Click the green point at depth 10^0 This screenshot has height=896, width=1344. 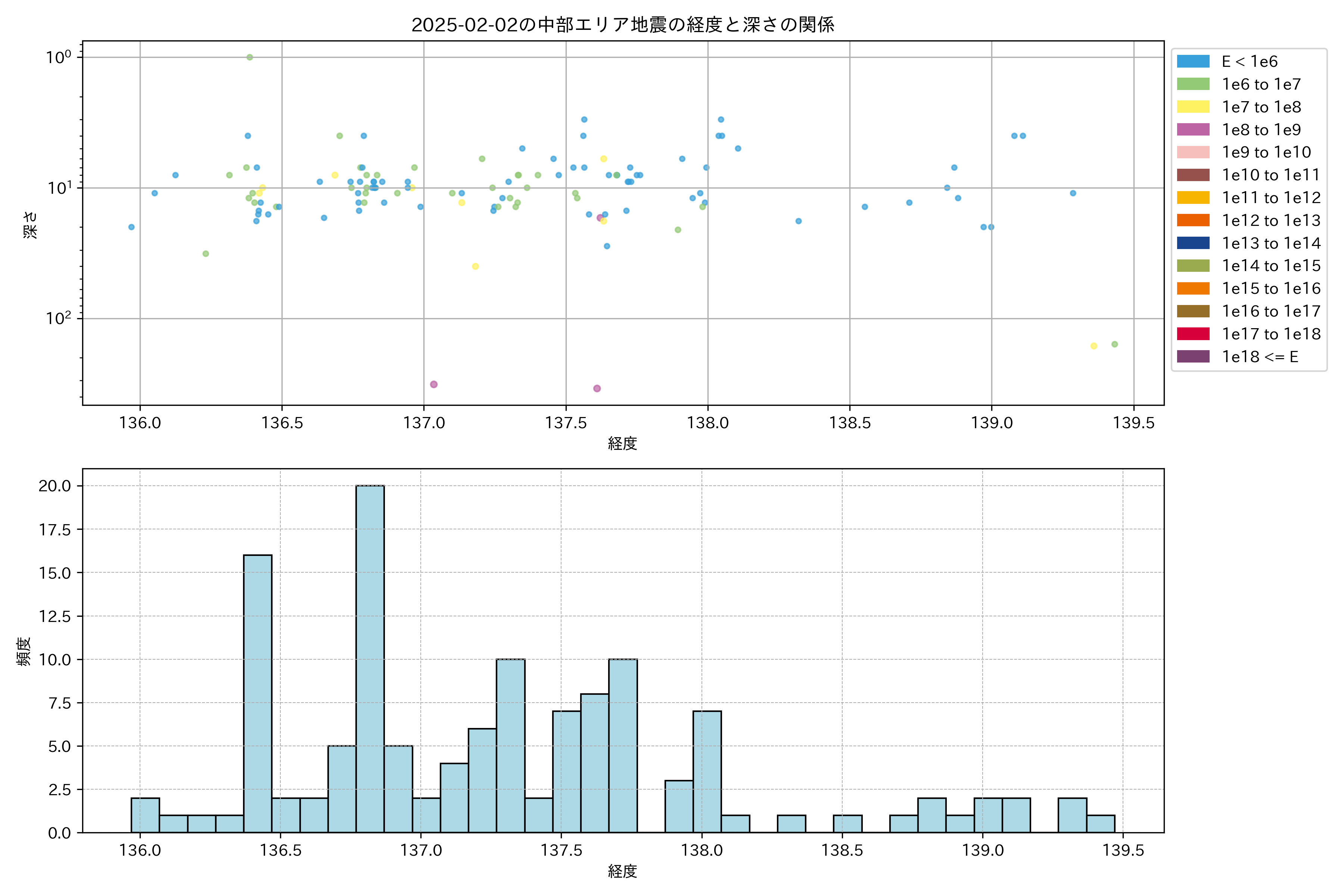pos(250,57)
